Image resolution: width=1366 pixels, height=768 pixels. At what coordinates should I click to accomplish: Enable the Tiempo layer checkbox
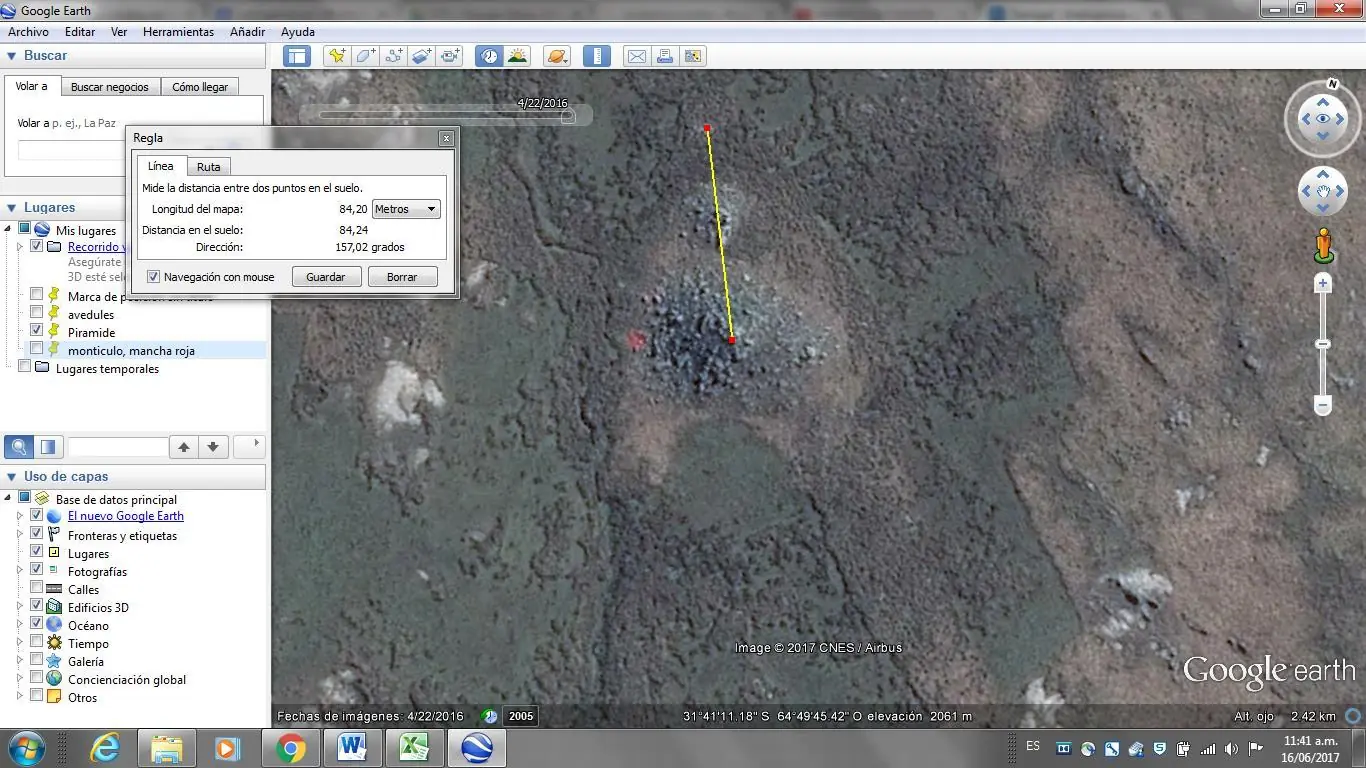click(37, 643)
